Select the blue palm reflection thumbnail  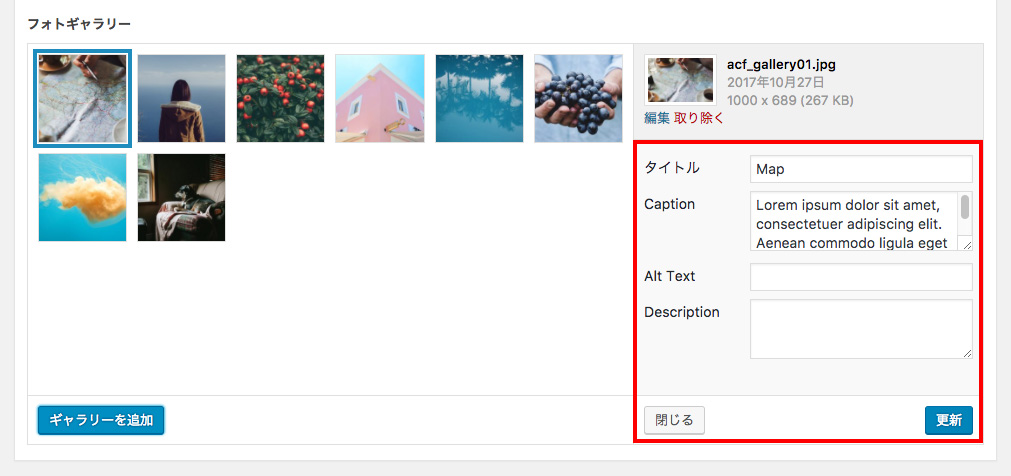[479, 98]
